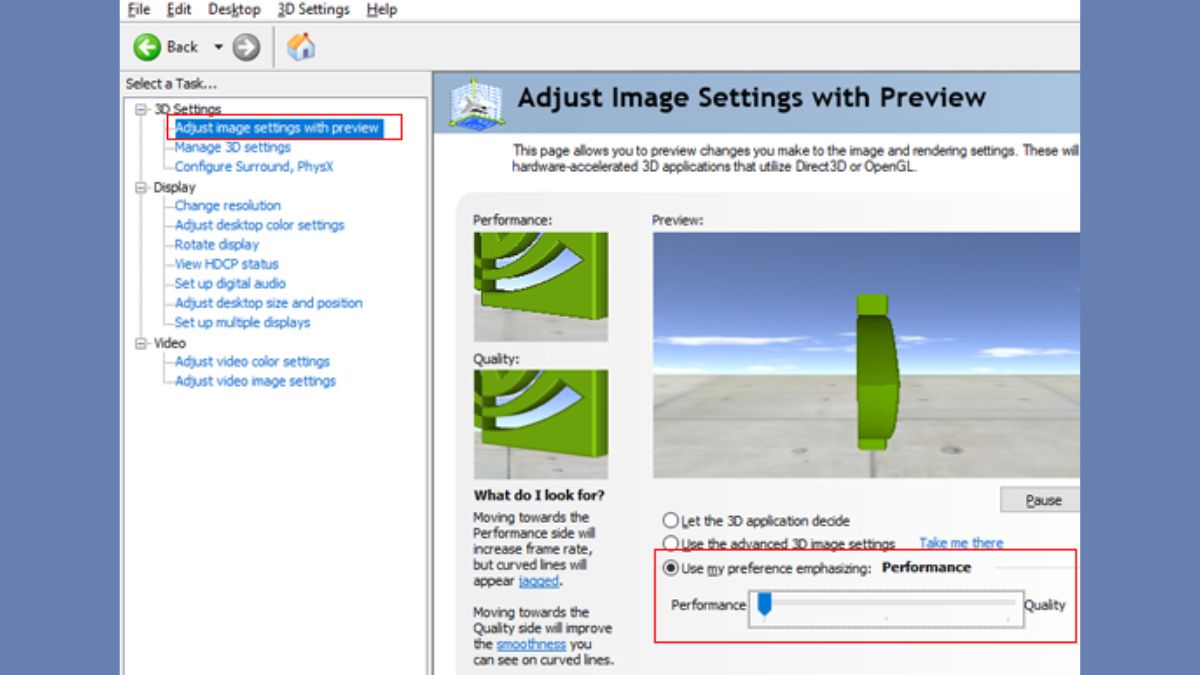1200x675 pixels.
Task: Open View HDCP status
Action: pyautogui.click(x=227, y=264)
